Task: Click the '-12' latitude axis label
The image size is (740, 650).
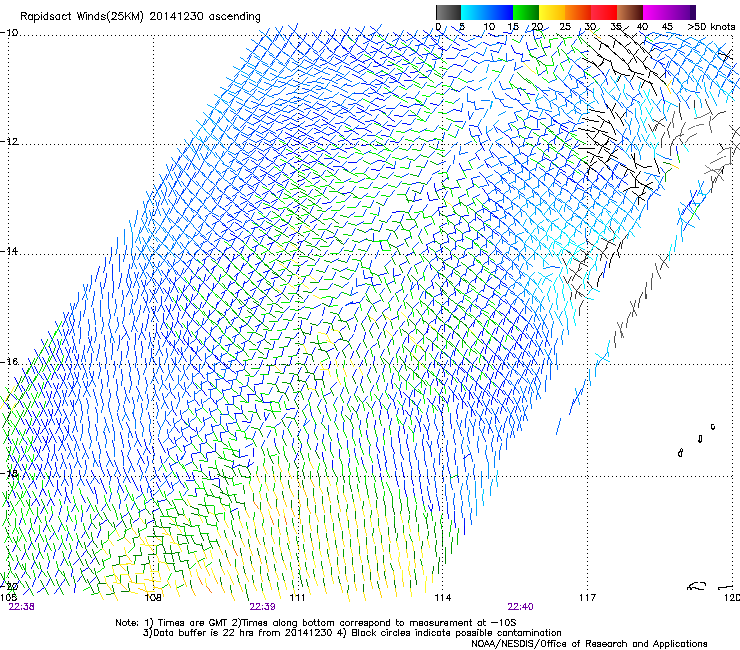Action: click(9, 142)
